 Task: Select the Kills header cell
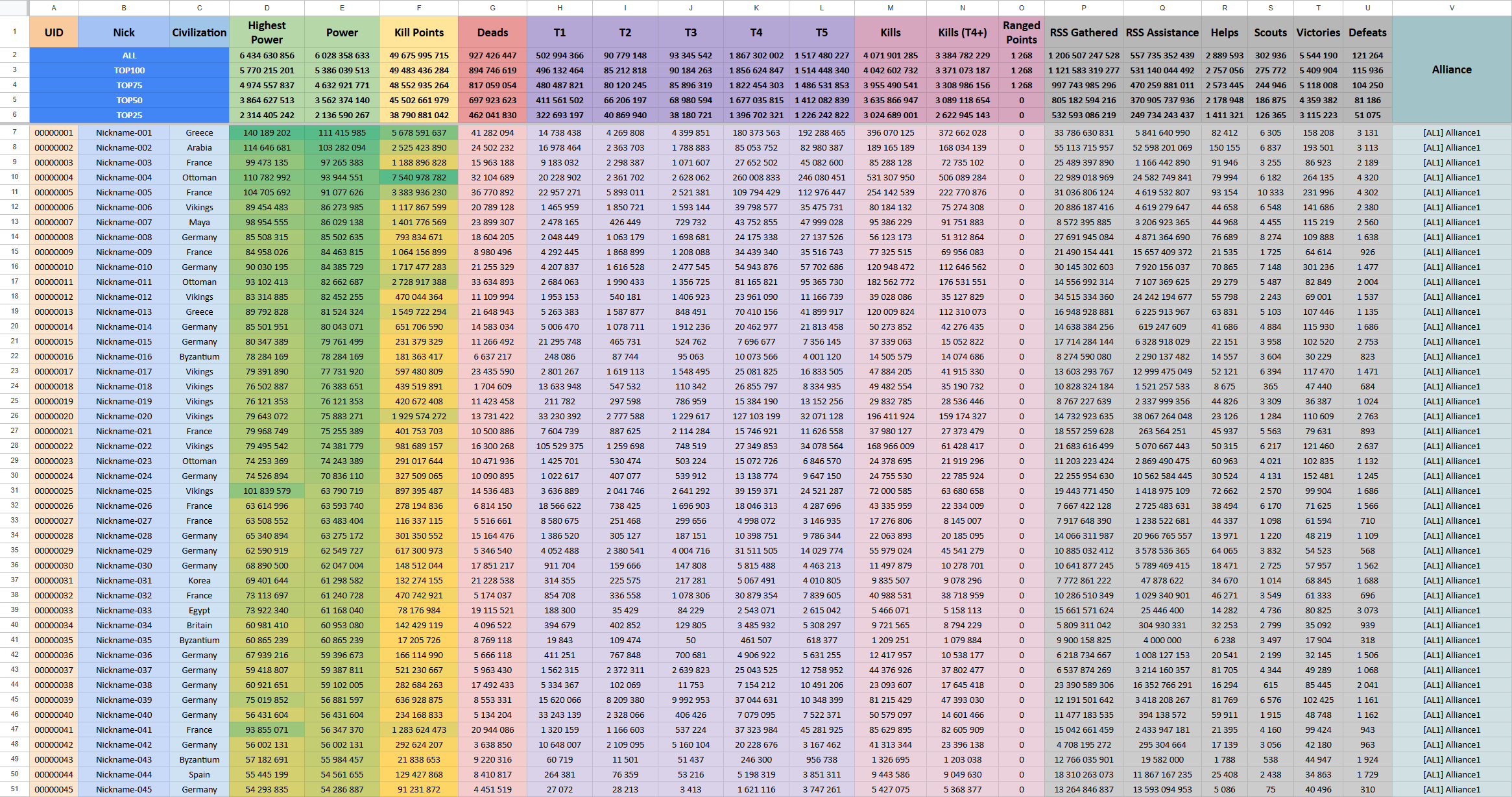(891, 32)
